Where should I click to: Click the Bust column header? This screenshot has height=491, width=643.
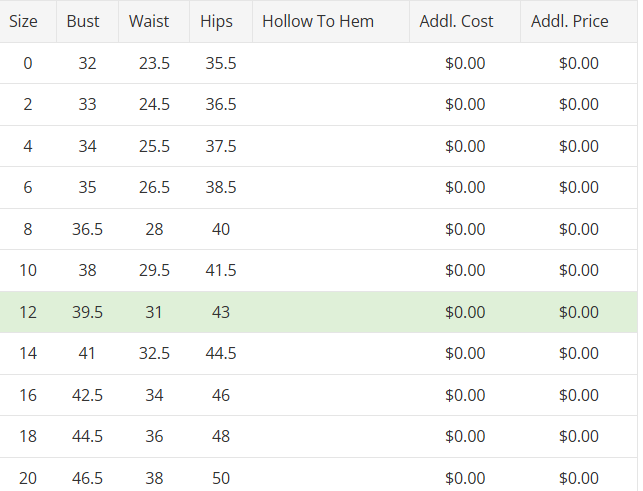click(x=83, y=21)
